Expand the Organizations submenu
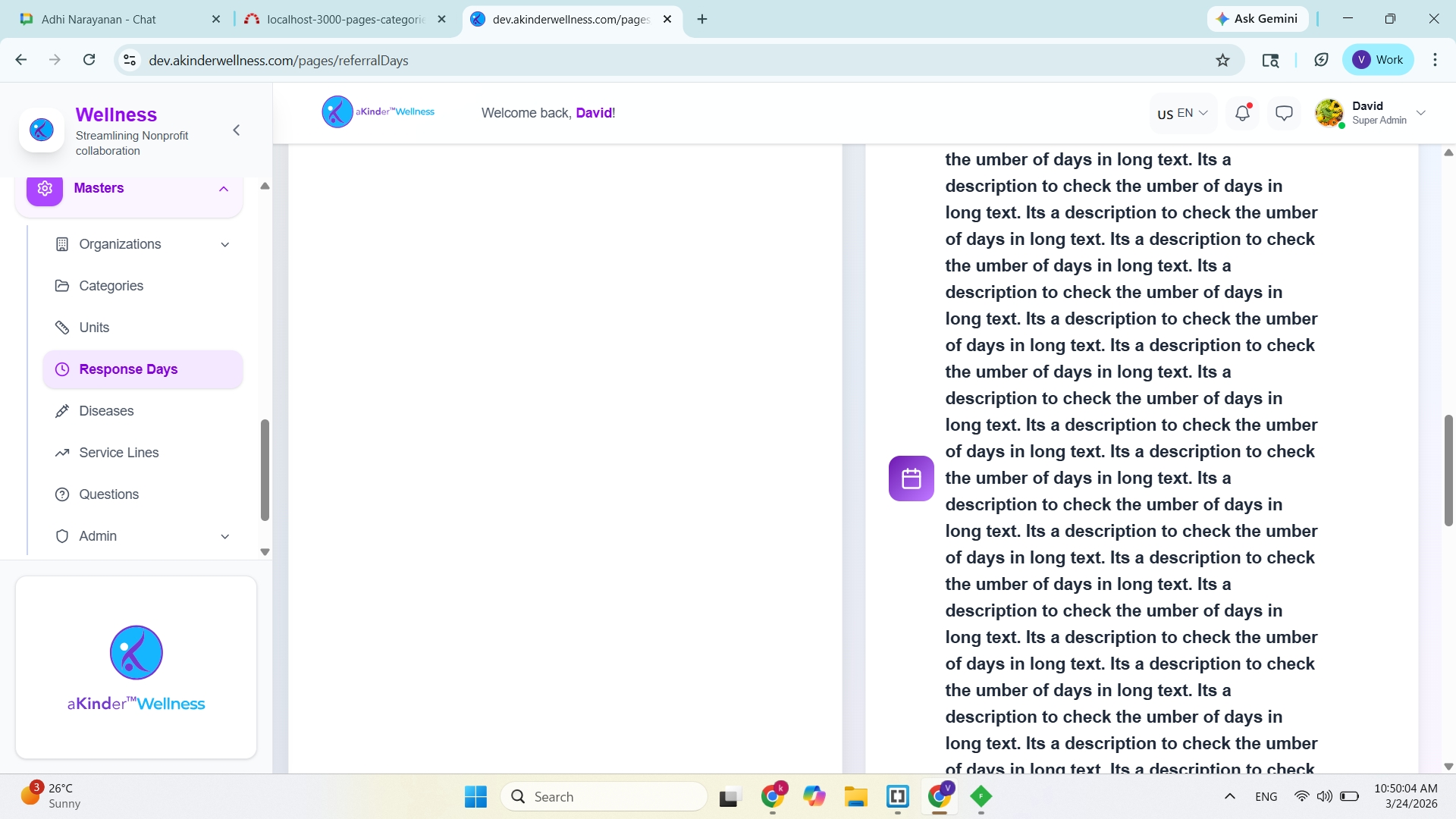This screenshot has width=1456, height=819. pos(225,244)
